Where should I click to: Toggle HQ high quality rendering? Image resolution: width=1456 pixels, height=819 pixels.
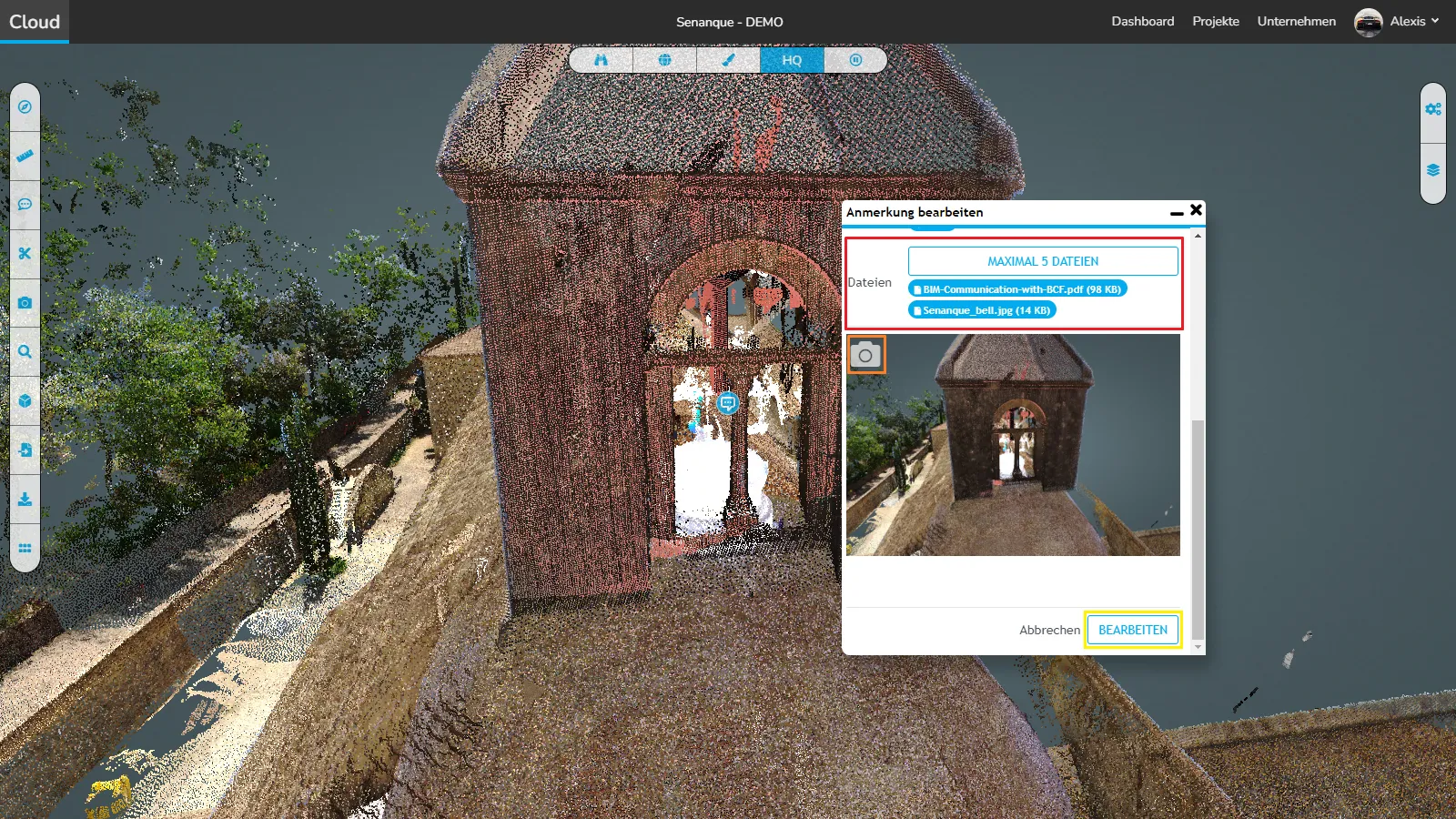click(792, 60)
